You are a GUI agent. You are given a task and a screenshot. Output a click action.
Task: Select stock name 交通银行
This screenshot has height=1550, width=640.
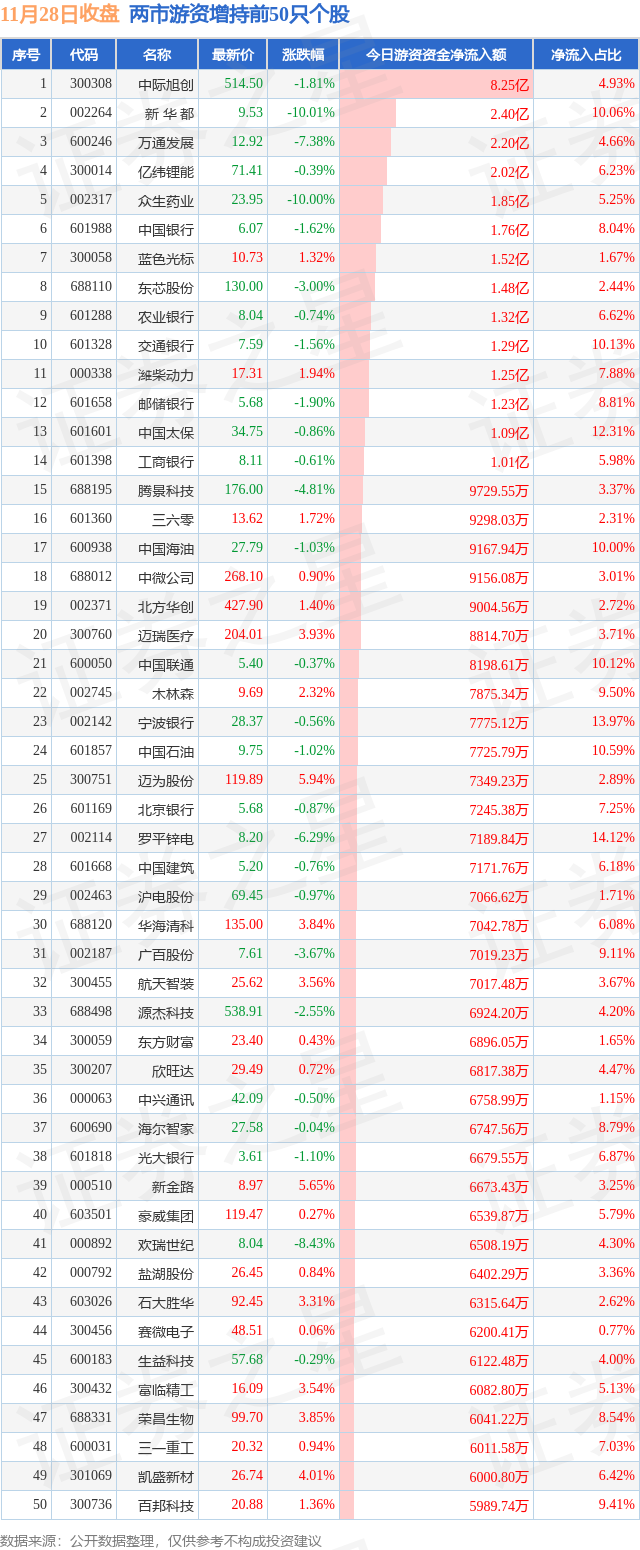[x=167, y=346]
